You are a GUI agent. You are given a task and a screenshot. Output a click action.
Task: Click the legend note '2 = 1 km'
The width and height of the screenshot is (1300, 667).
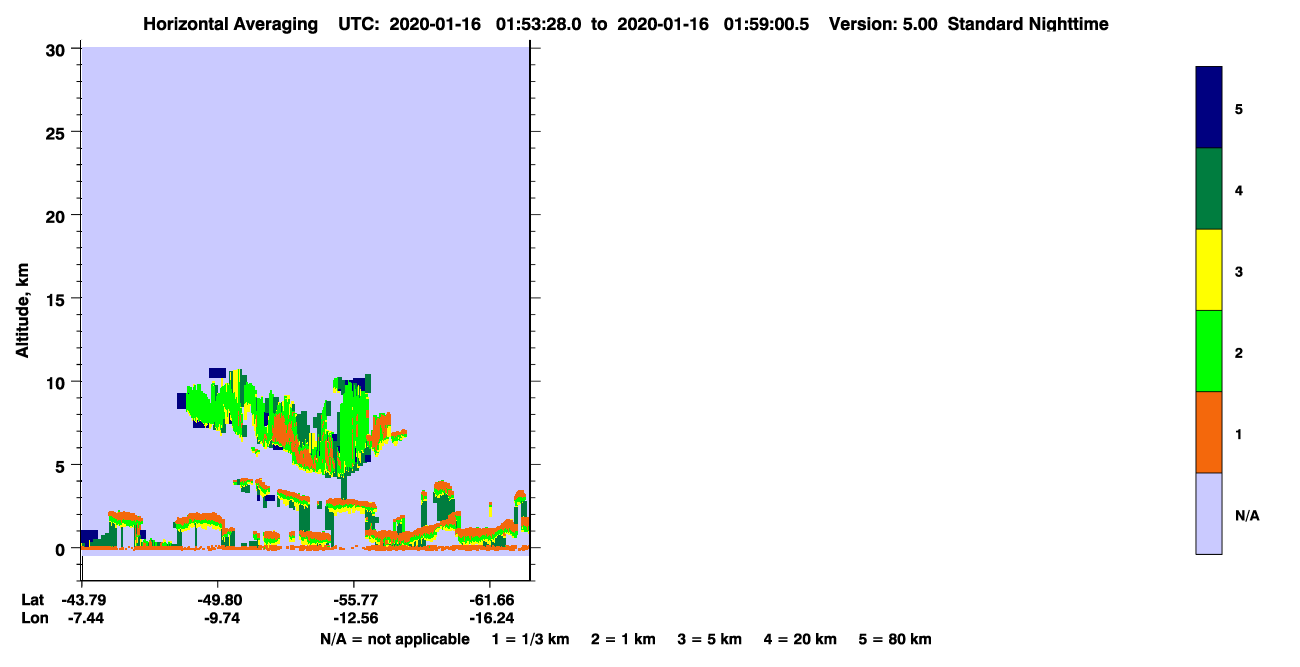pos(623,639)
